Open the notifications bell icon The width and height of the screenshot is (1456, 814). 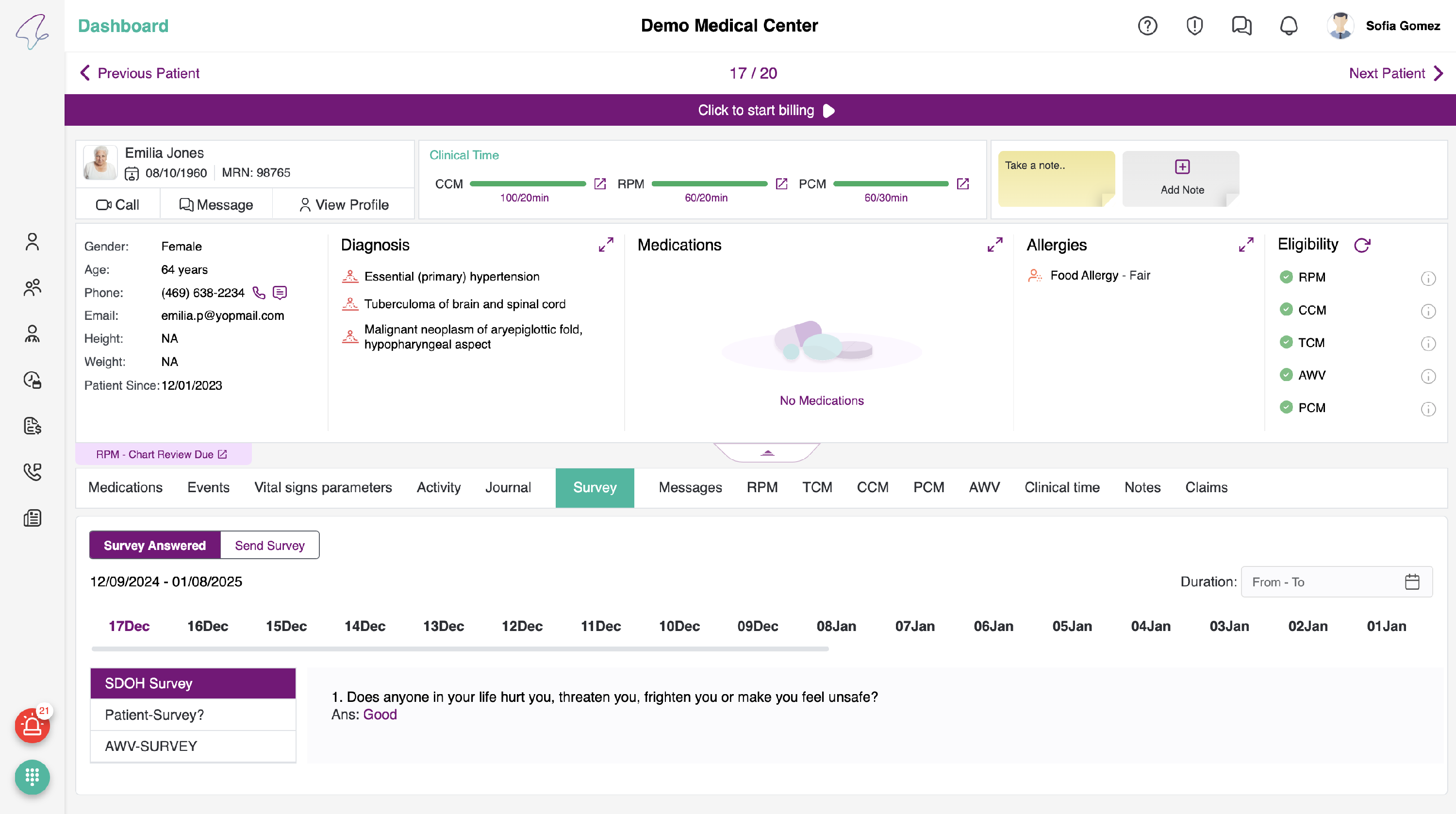coord(1288,25)
